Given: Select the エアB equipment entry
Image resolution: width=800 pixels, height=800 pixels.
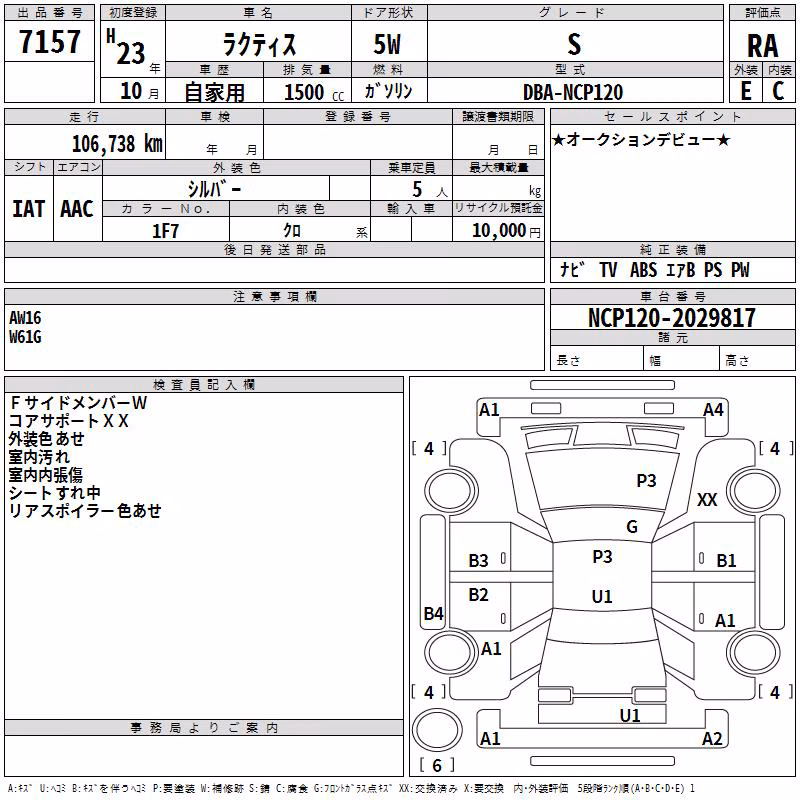Looking at the screenshot, I should 680,269.
